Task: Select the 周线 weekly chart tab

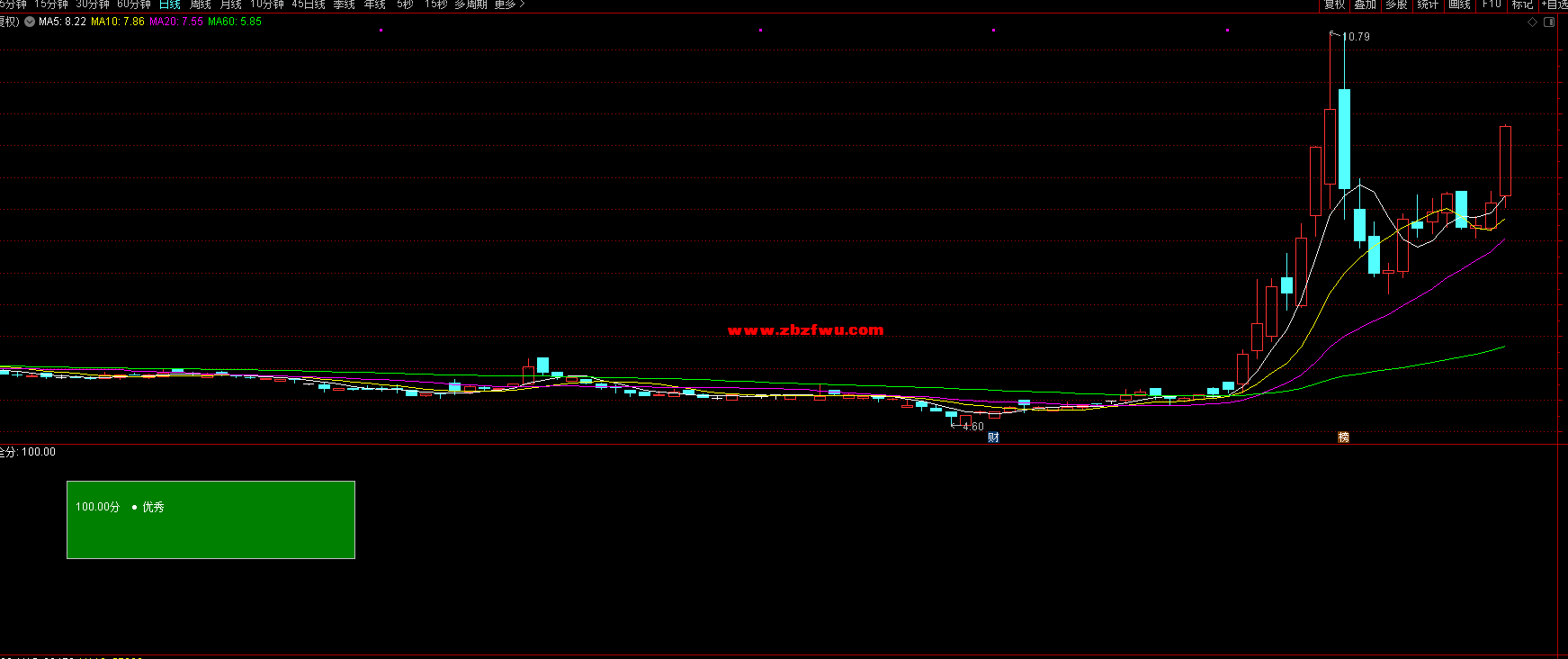Action: 201,5
